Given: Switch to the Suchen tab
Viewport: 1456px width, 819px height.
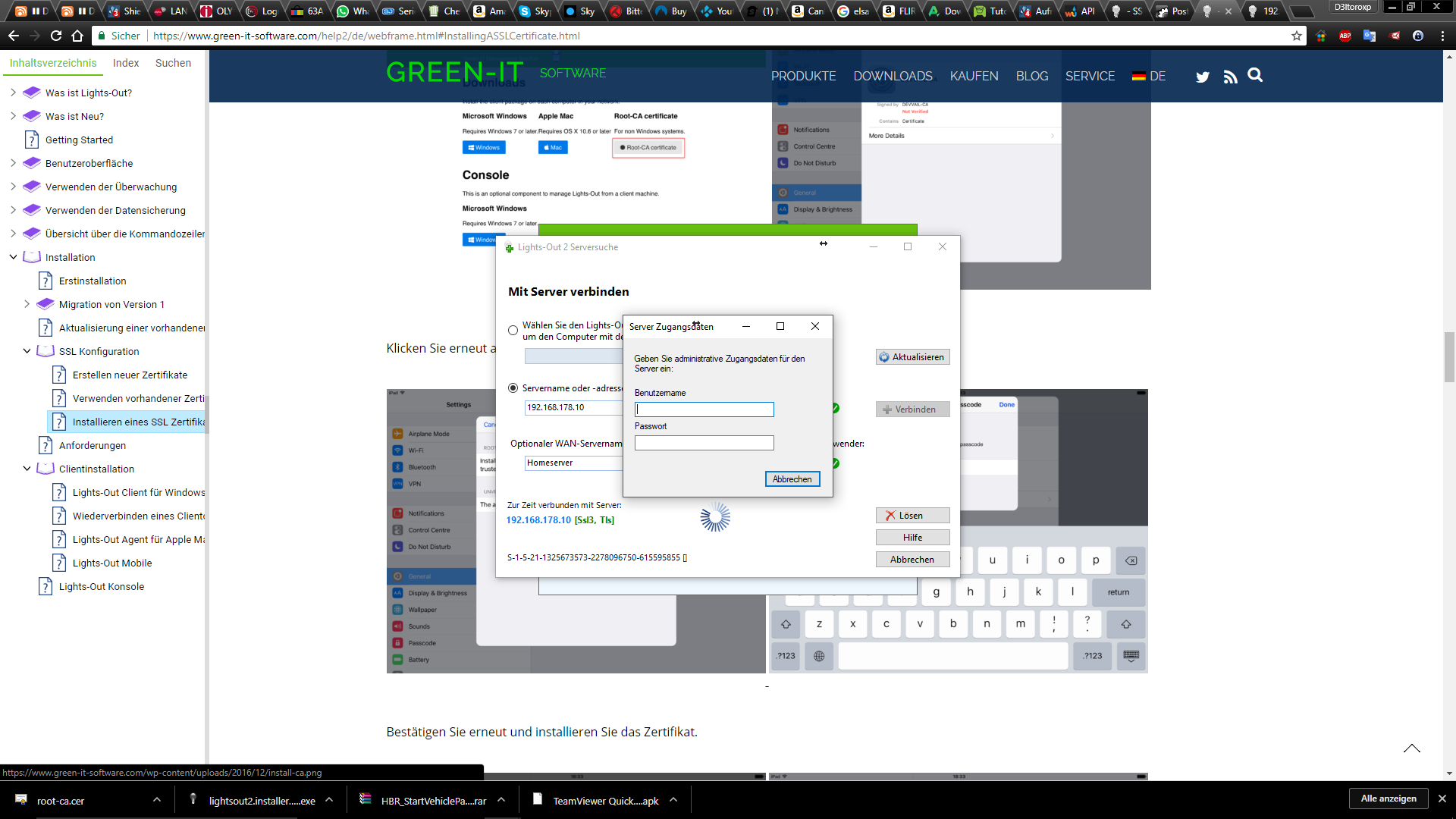Looking at the screenshot, I should 173,63.
